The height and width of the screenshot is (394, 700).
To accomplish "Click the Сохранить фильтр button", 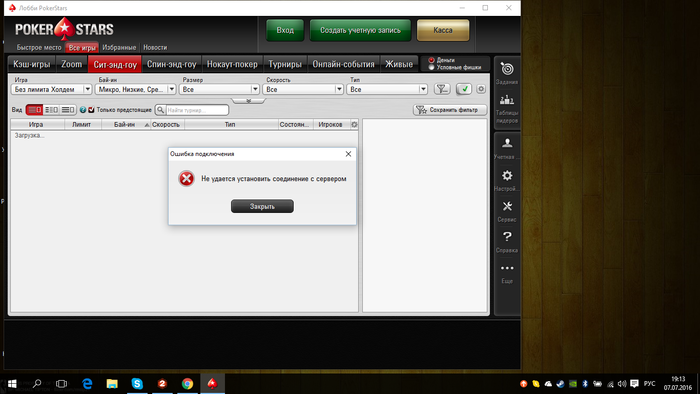I will [x=450, y=110].
